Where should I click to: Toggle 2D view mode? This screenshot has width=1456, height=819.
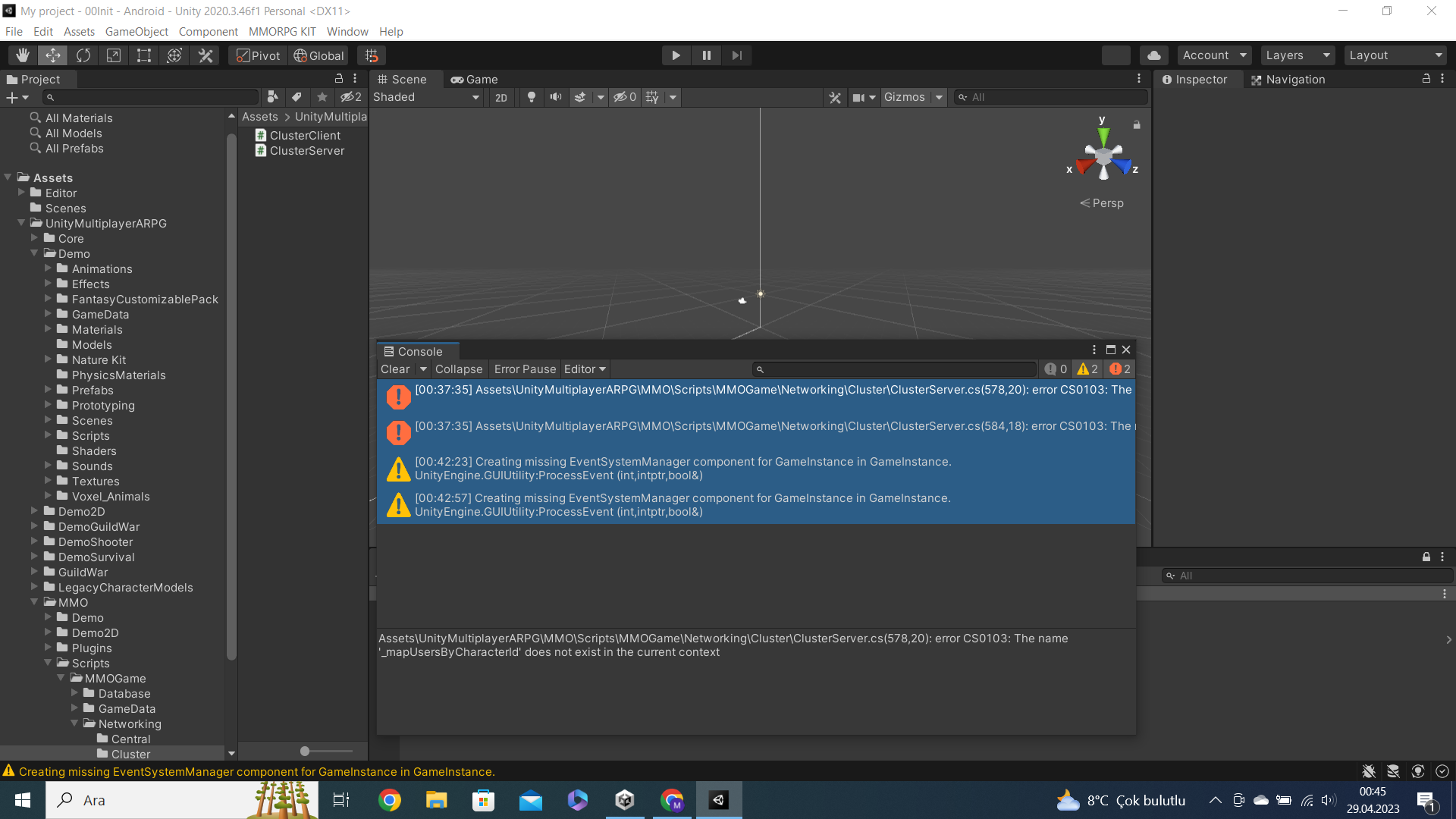[500, 97]
